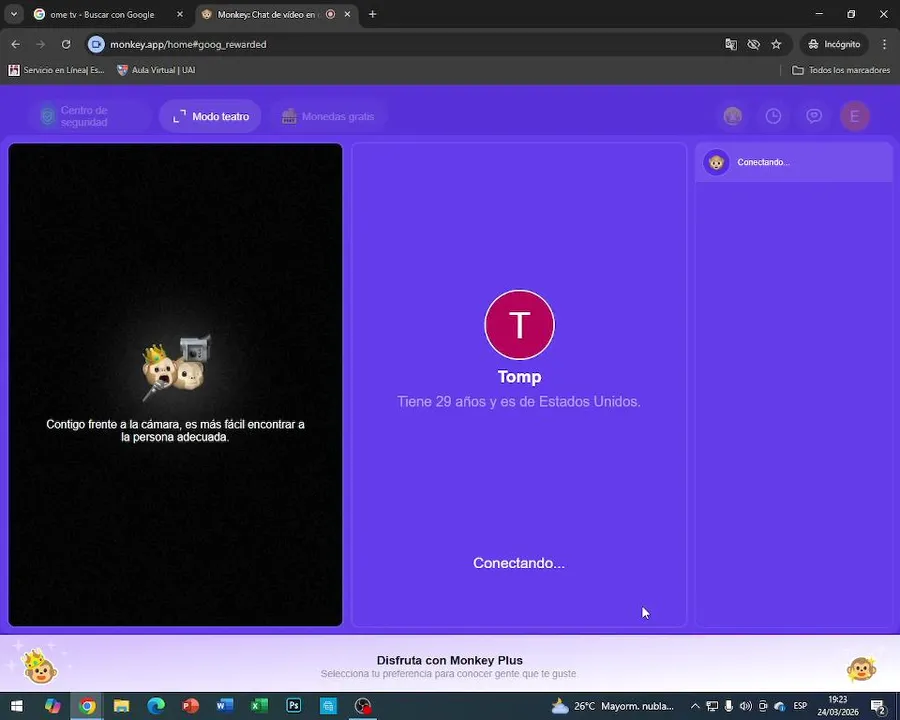Click the name Tomp
900x720 pixels.
[x=519, y=377]
